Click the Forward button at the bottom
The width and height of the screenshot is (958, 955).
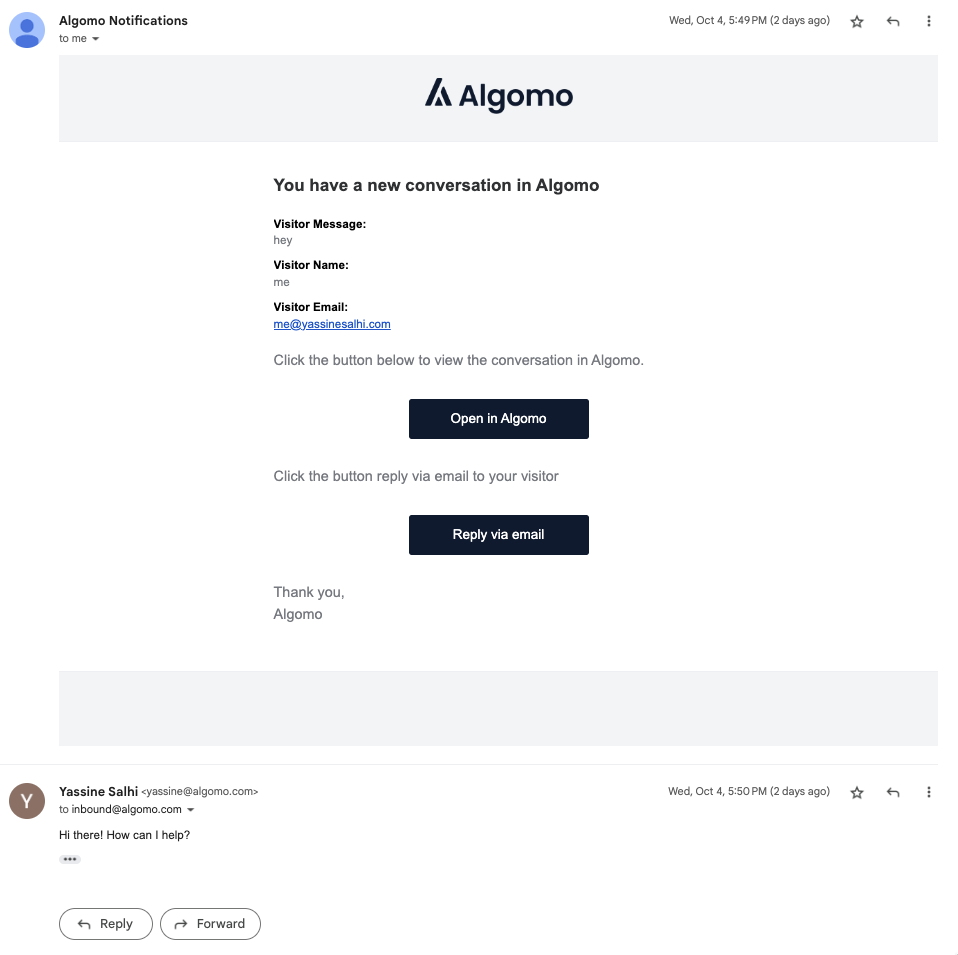tap(210, 924)
